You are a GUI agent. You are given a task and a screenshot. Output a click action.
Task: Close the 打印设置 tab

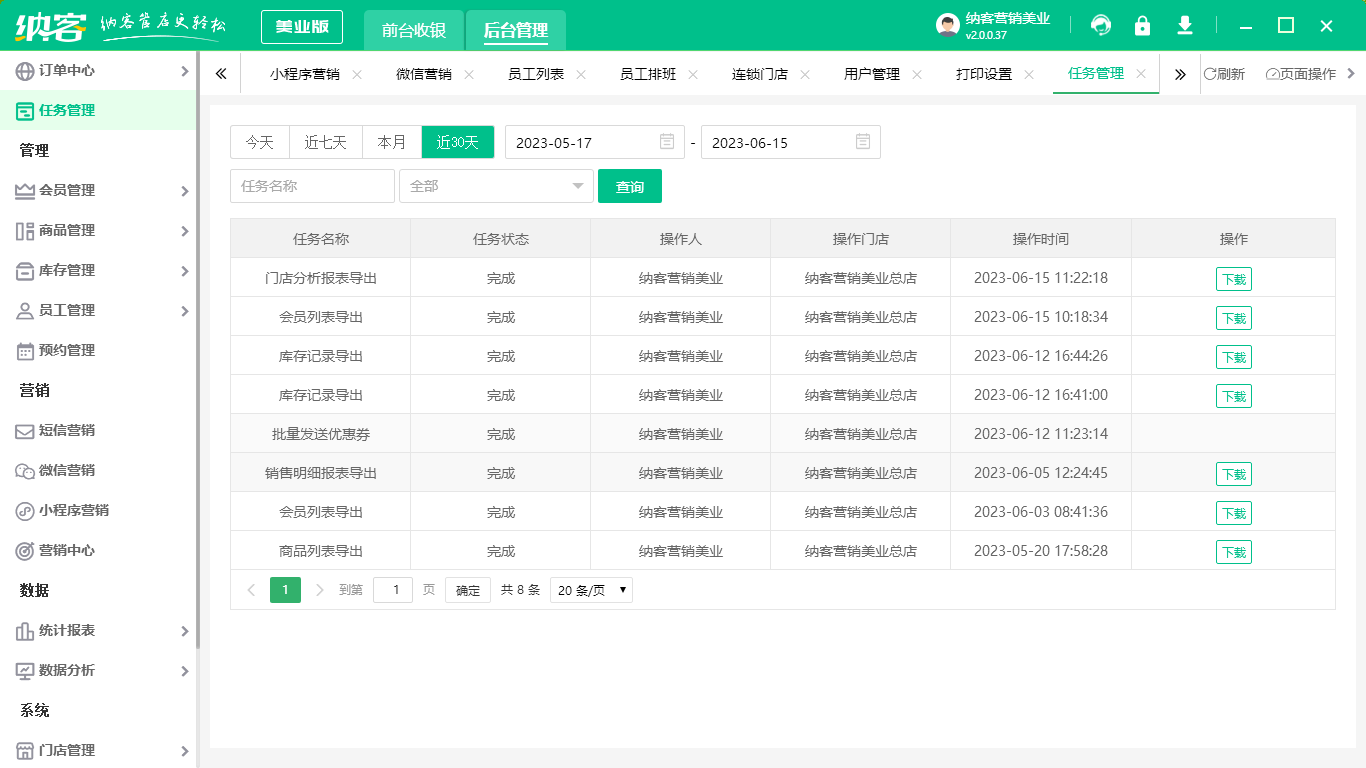click(x=1029, y=74)
